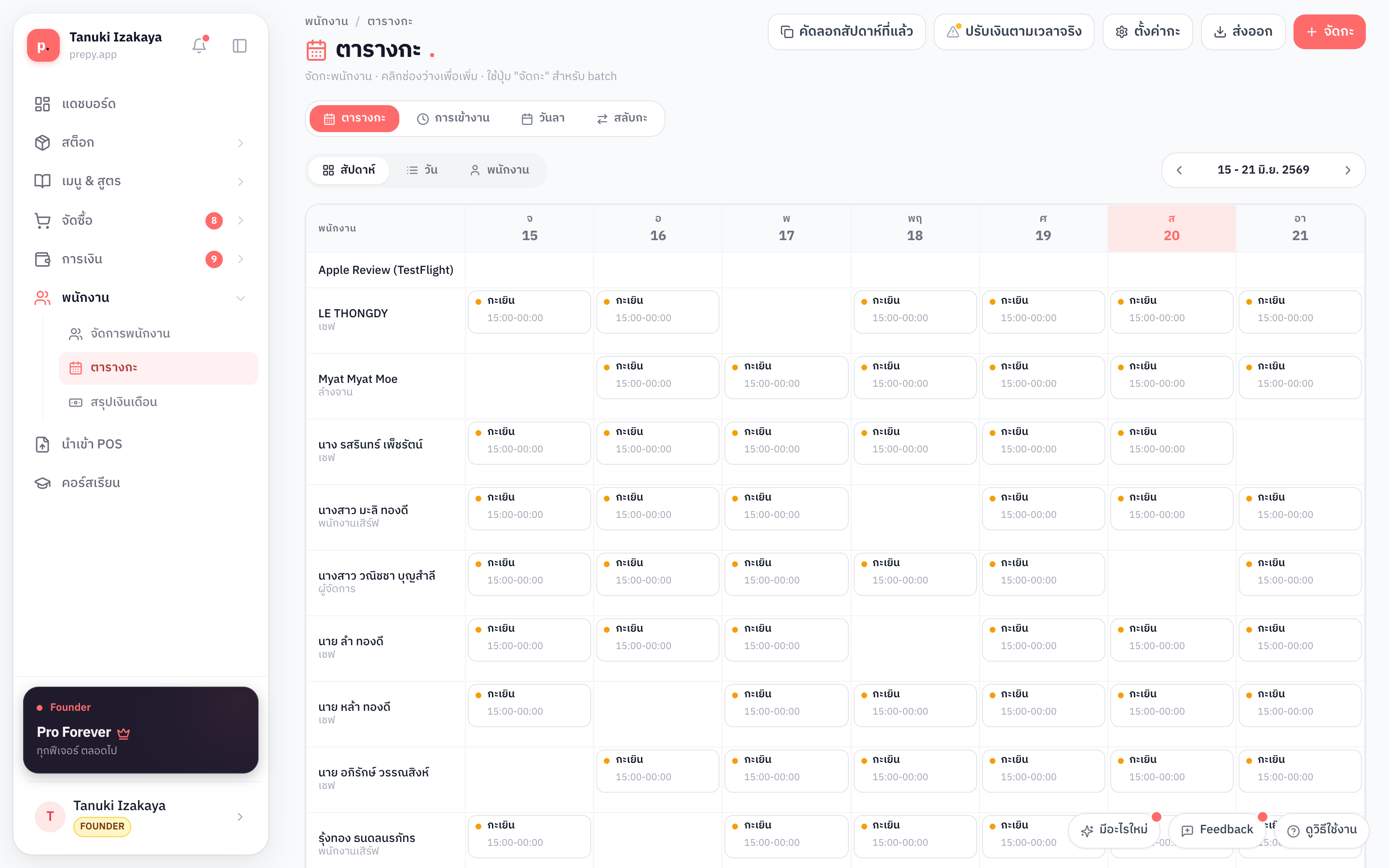Image resolution: width=1389 pixels, height=868 pixels.
Task: Click the date range 15 - 21 มิ.ย. 2569
Action: pyautogui.click(x=1263, y=170)
